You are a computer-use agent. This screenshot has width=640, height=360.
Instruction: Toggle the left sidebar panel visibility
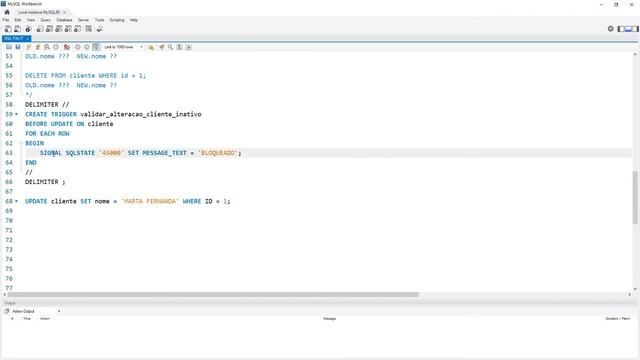pos(621,29)
